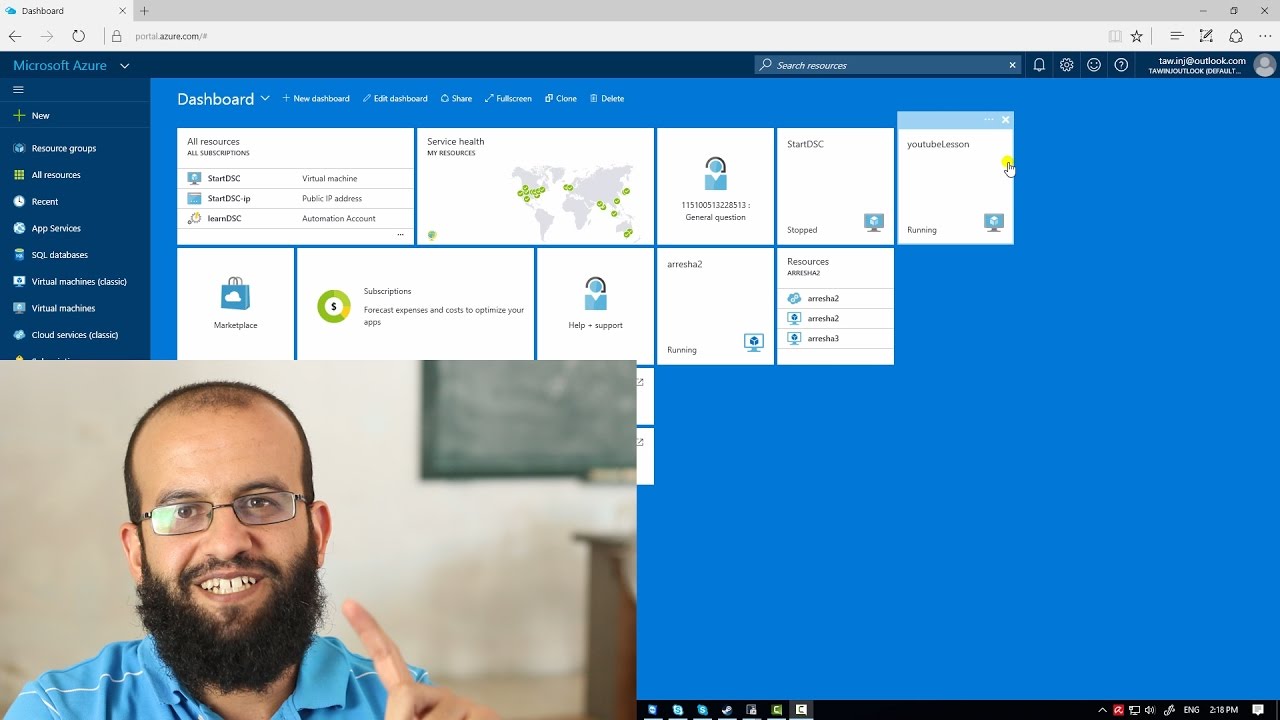Open Steam in the taskbar
The image size is (1280, 720).
727,710
